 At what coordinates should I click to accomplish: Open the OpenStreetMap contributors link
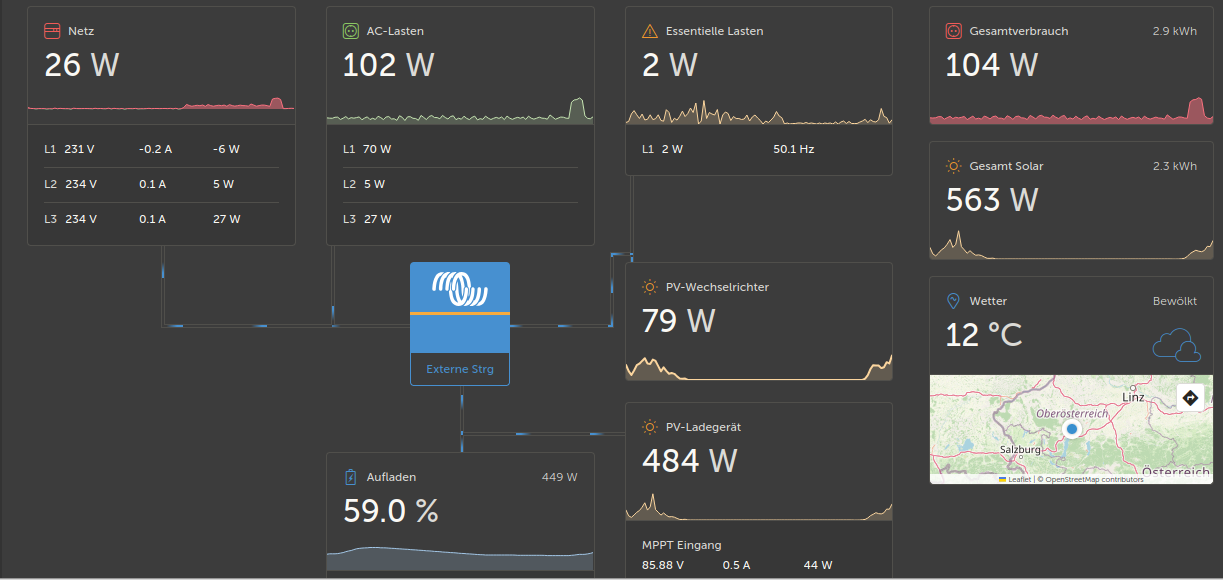1093,480
